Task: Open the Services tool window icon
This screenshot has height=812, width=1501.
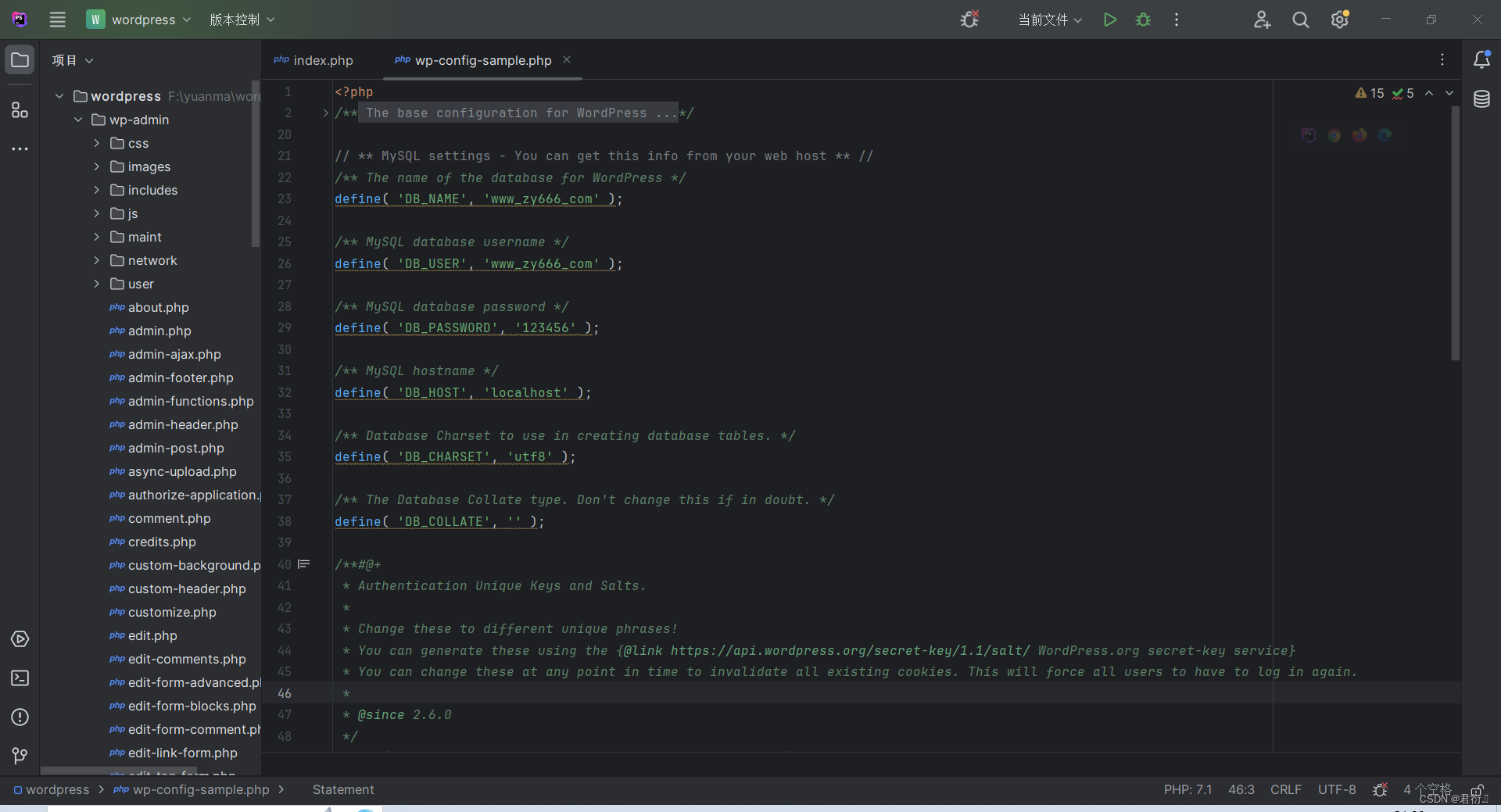Action: [20, 639]
